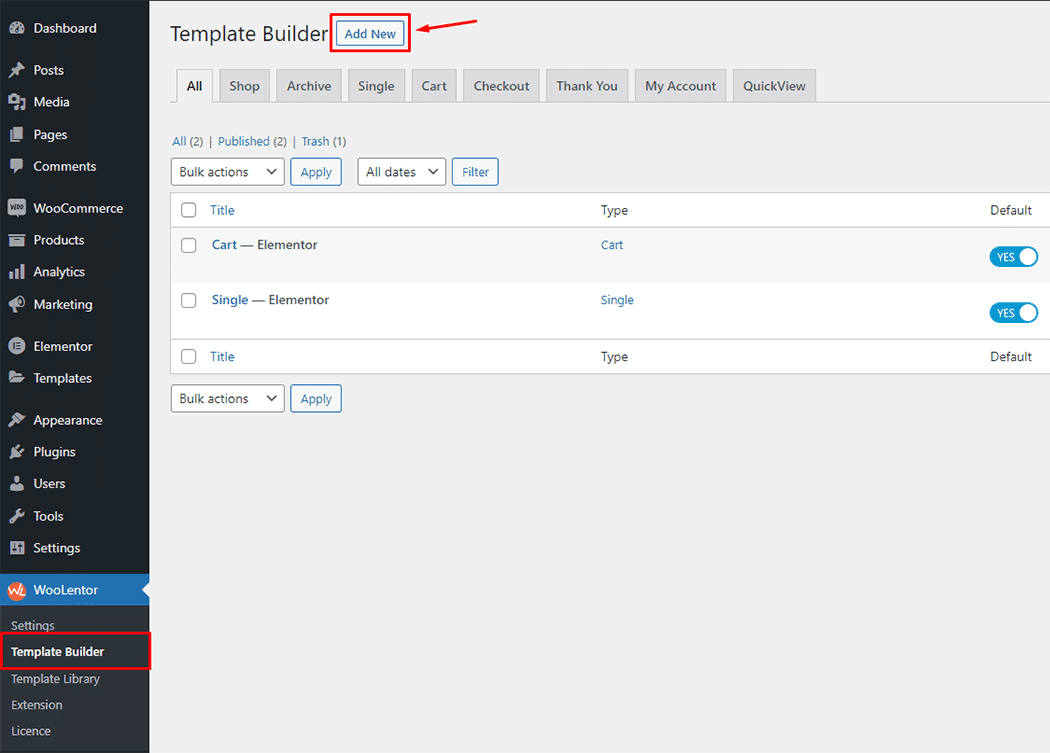Disable Default switch for Single template
The height and width of the screenshot is (753, 1050).
[x=1013, y=313]
